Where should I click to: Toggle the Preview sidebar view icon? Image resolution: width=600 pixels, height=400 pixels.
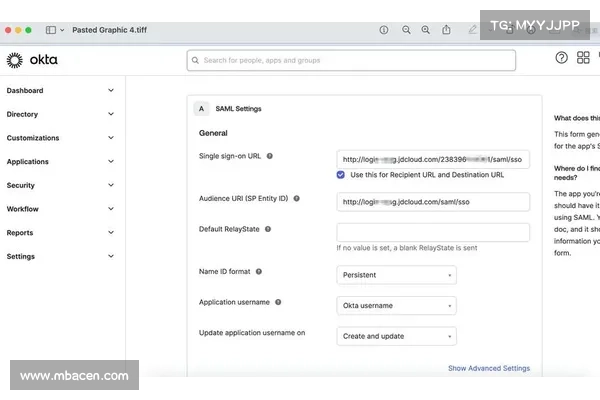pos(51,30)
